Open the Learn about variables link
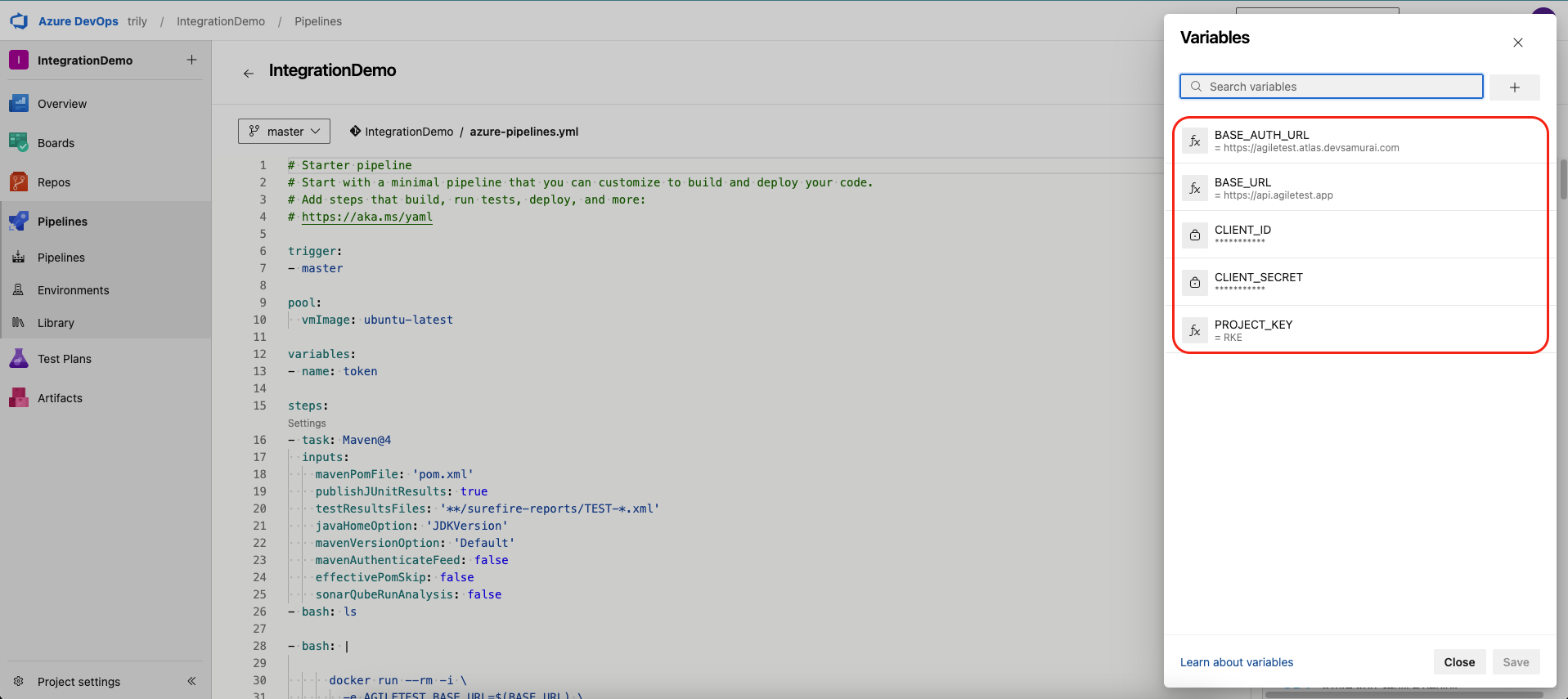 coord(1236,662)
